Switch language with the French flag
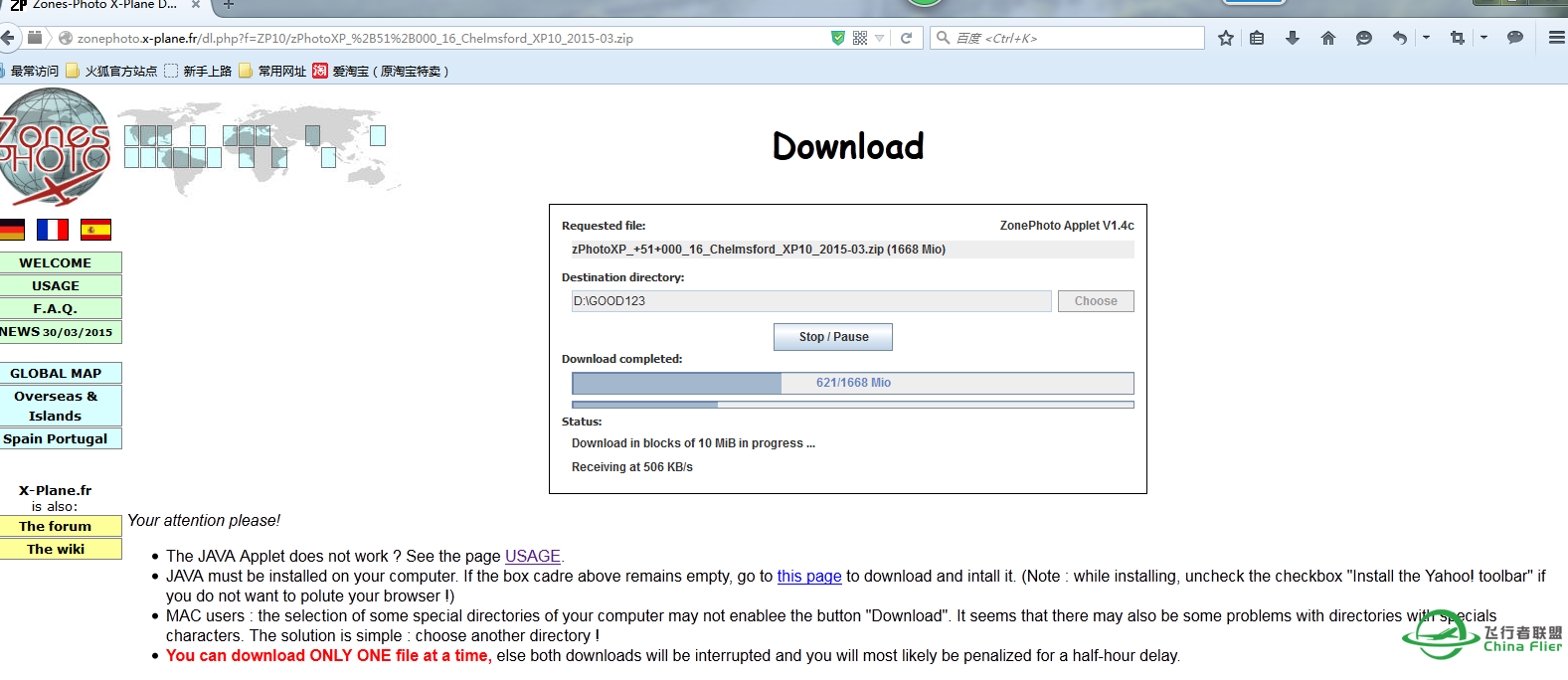The width and height of the screenshot is (1568, 680). (x=53, y=230)
